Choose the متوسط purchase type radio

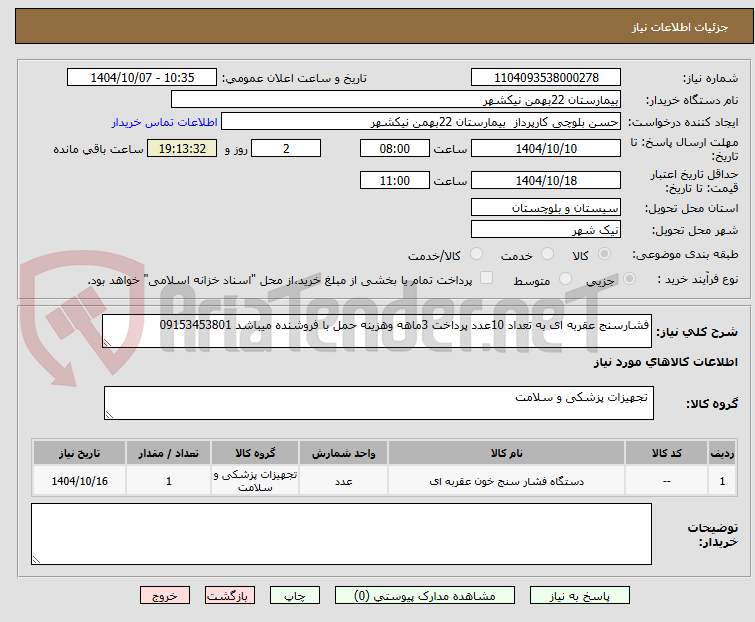pyautogui.click(x=565, y=279)
